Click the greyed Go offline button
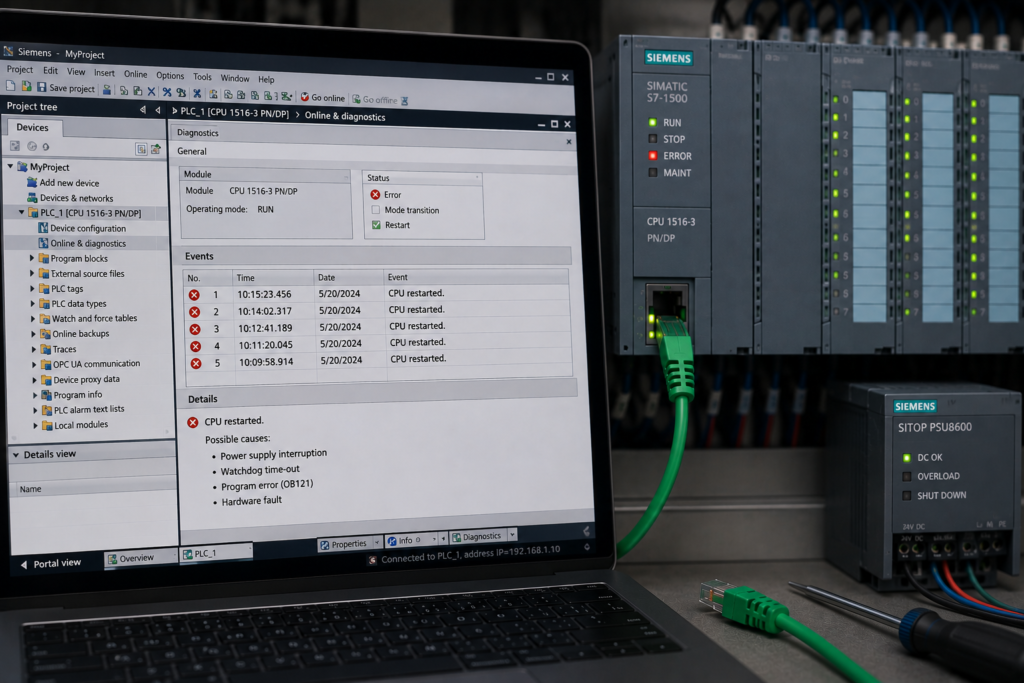 375,99
